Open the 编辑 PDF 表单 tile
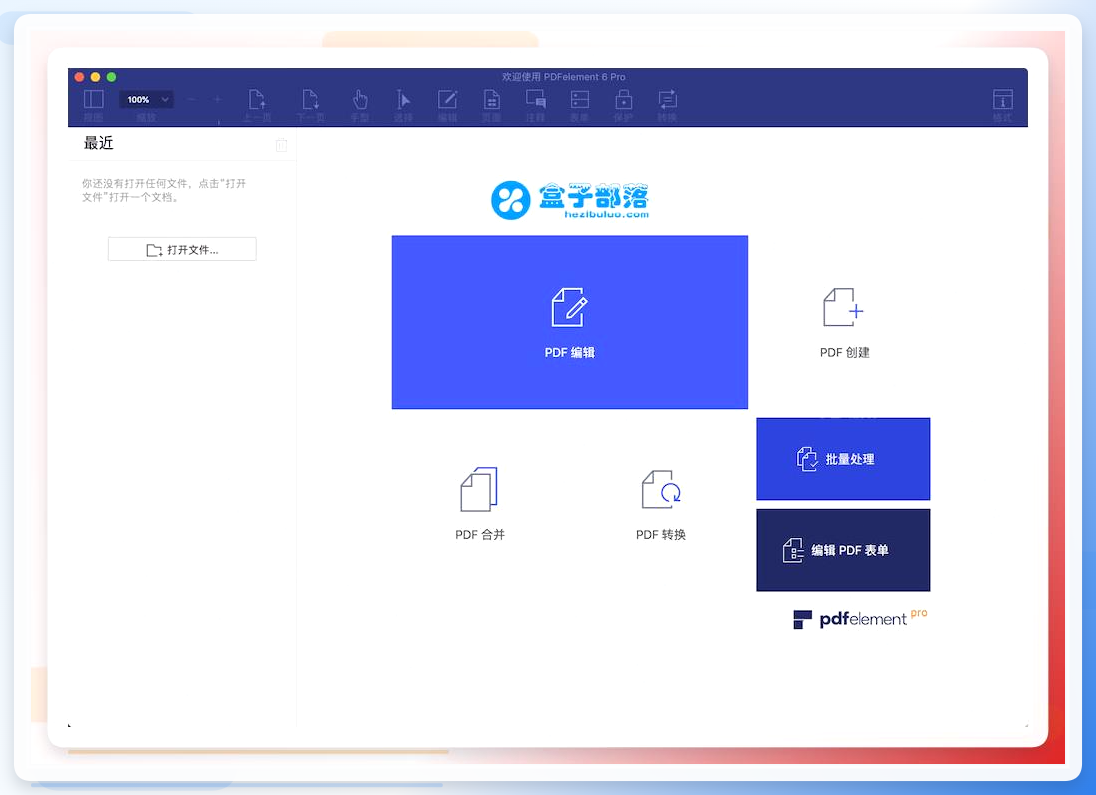1096x795 pixels. tap(843, 550)
